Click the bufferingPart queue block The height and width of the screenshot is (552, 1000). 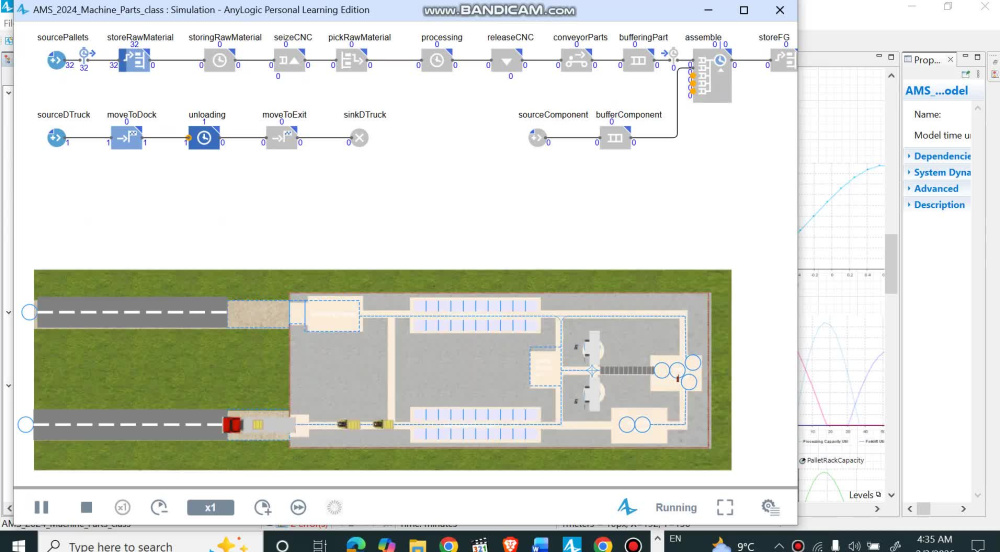pos(639,61)
